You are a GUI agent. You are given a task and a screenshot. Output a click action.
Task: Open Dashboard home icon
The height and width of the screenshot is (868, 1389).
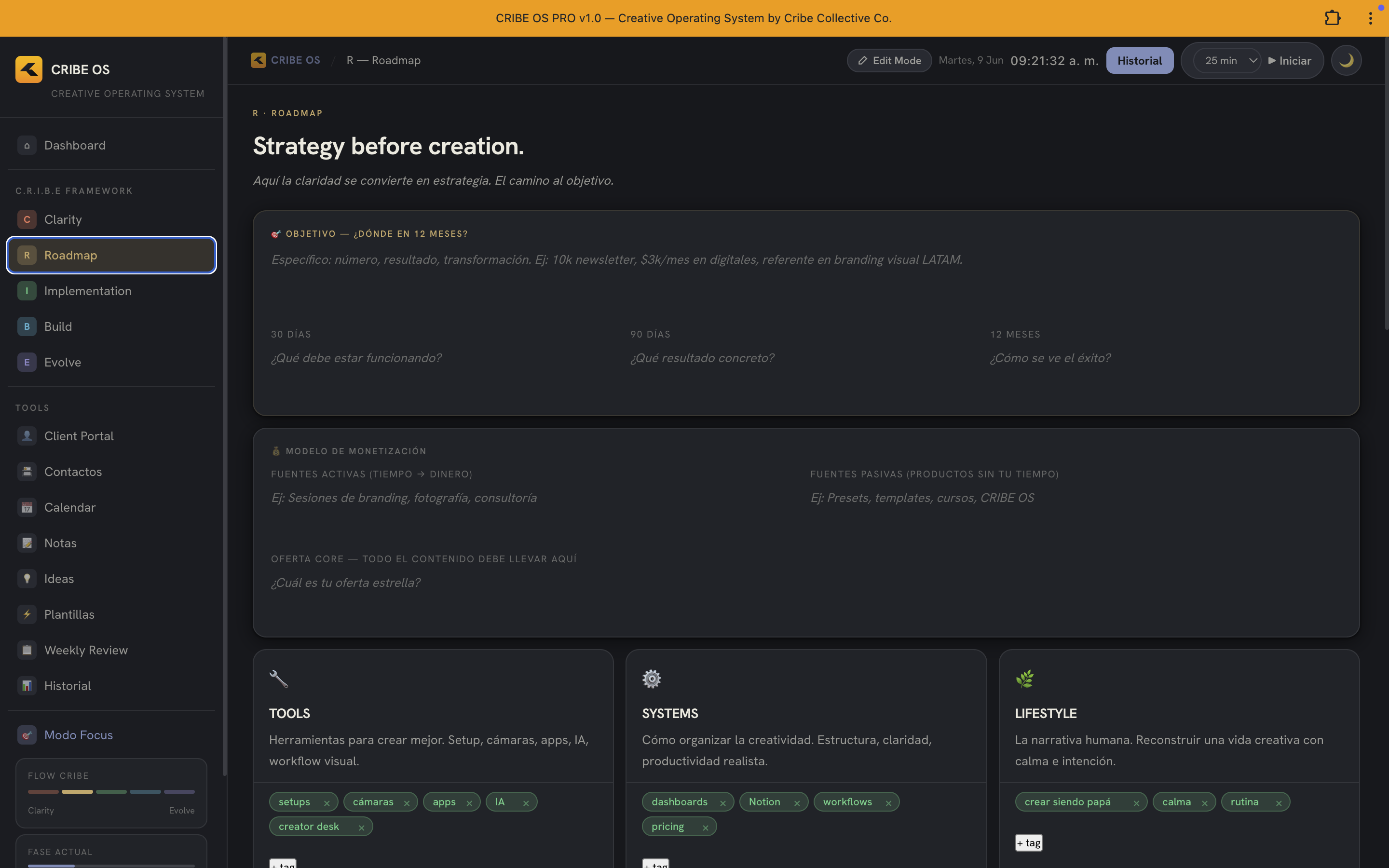pos(27,145)
